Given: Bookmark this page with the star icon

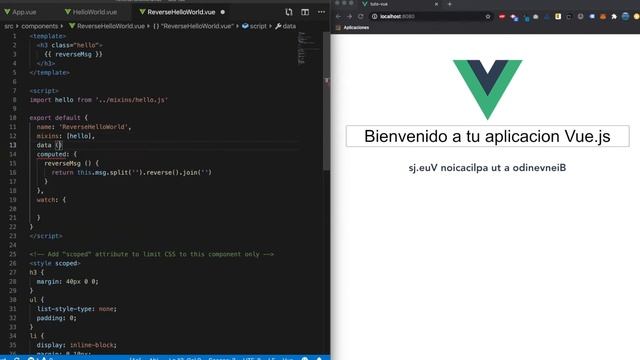Looking at the screenshot, I should (488, 16).
